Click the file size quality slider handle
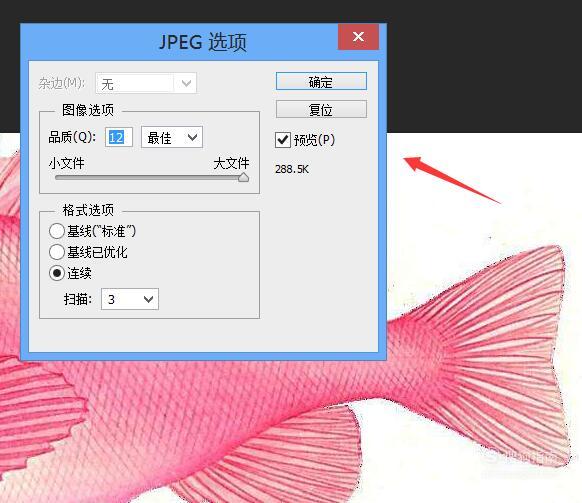 coord(243,177)
